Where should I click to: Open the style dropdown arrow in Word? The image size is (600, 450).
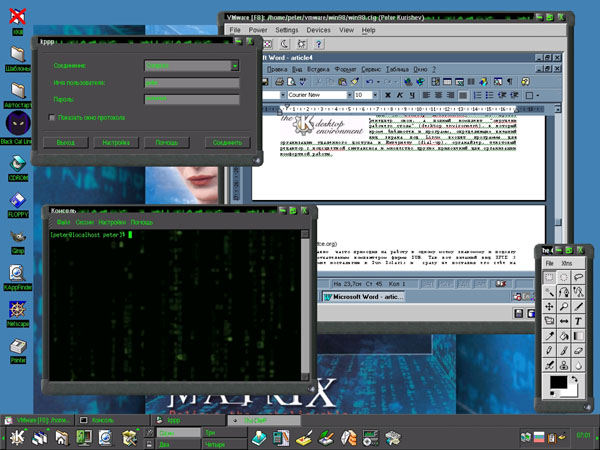pyautogui.click(x=283, y=95)
